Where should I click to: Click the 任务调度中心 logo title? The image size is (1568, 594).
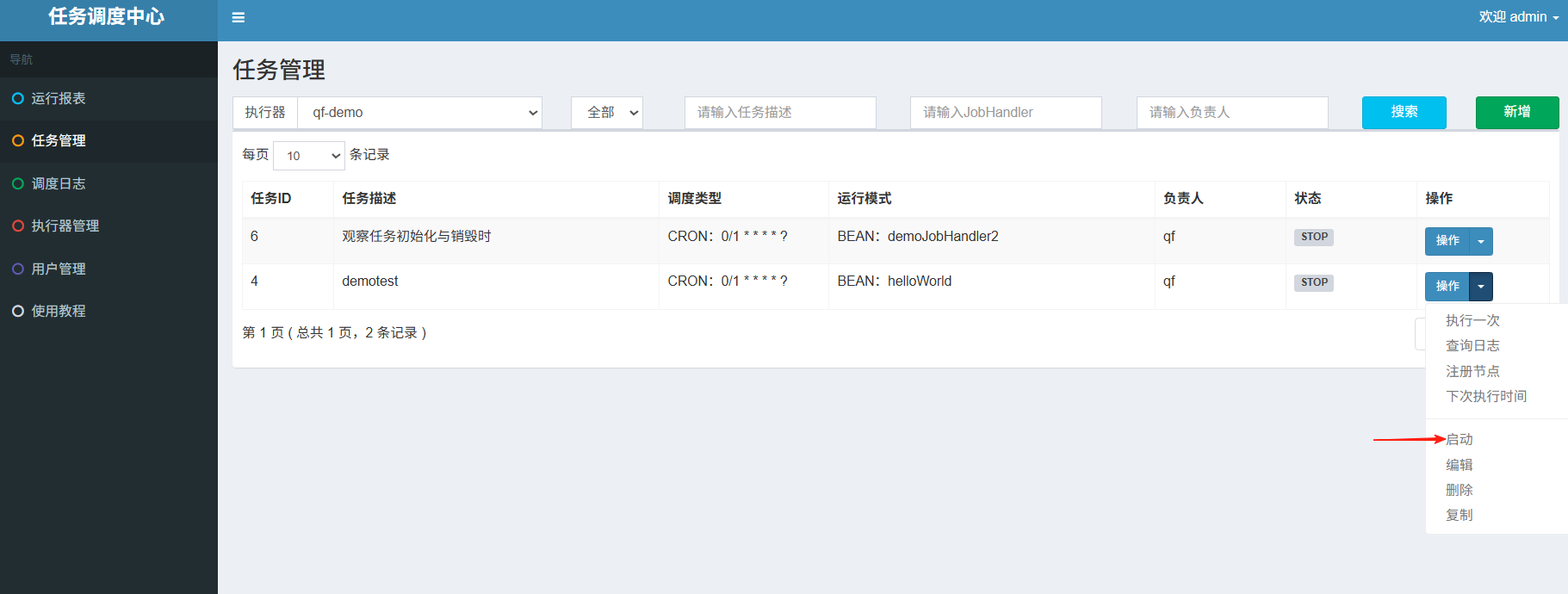pos(107,16)
